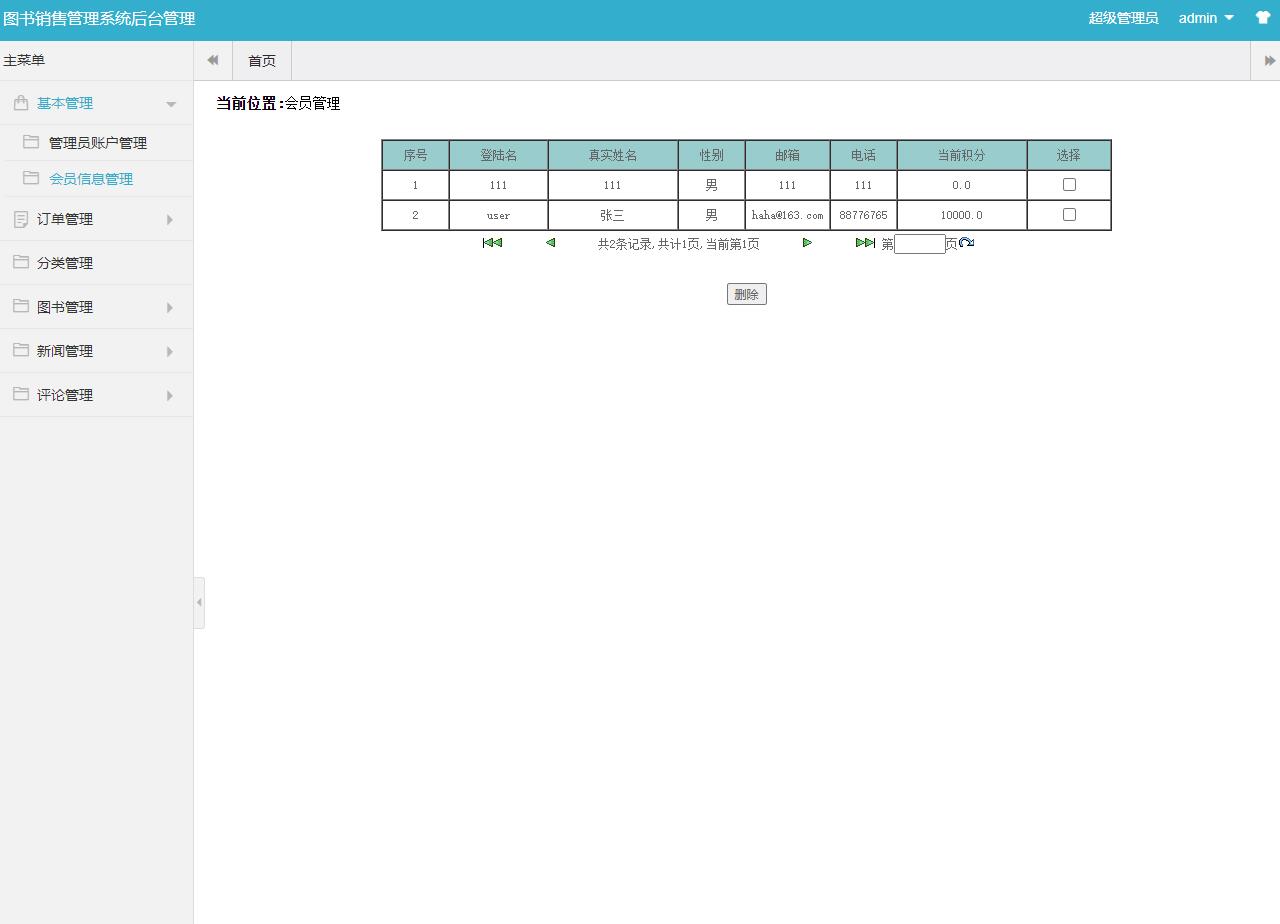Viewport: 1280px width, 924px height.
Task: Click the next page green arrow
Action: [x=807, y=243]
